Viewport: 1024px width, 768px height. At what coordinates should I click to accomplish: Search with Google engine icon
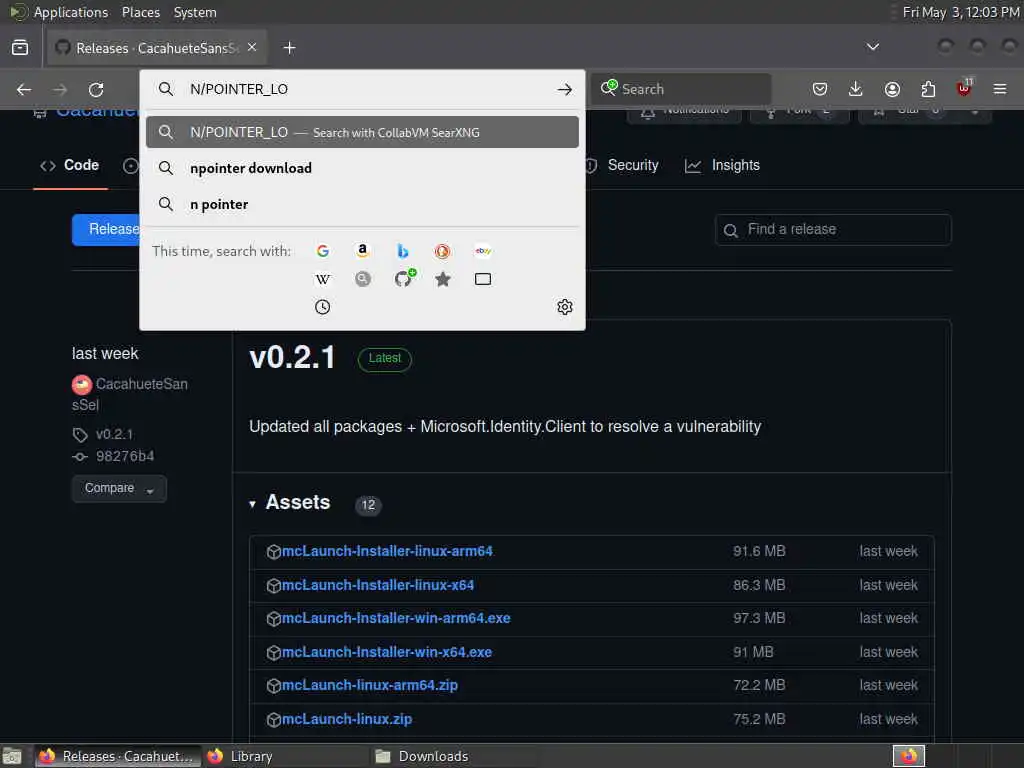[x=323, y=251]
